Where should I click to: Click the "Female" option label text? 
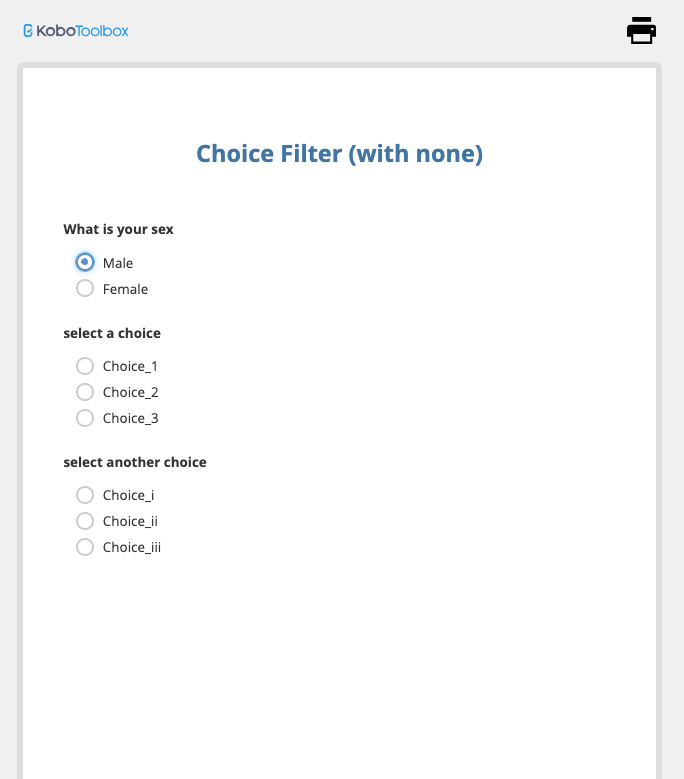pos(125,289)
